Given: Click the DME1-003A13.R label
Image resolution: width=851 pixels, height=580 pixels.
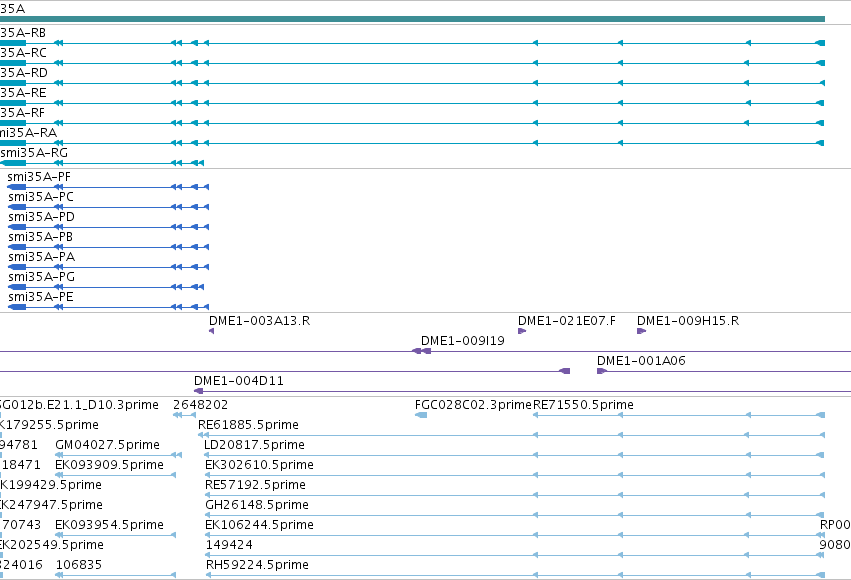Looking at the screenshot, I should click(259, 321).
